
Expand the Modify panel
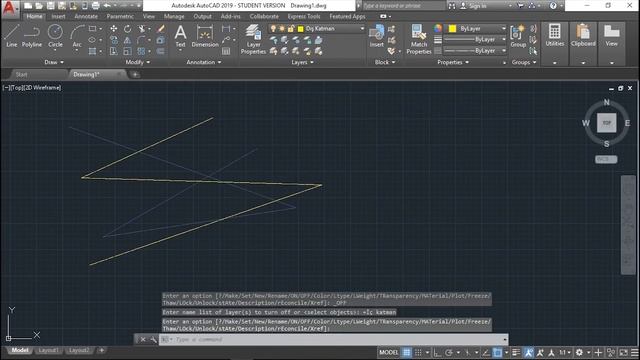pyautogui.click(x=138, y=62)
